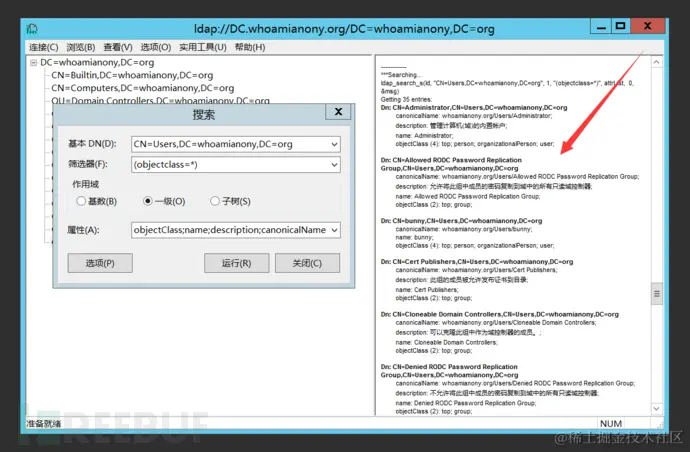Image resolution: width=690 pixels, height=452 pixels.
Task: Click the Dn: CN=Administrator result line
Action: (x=474, y=107)
